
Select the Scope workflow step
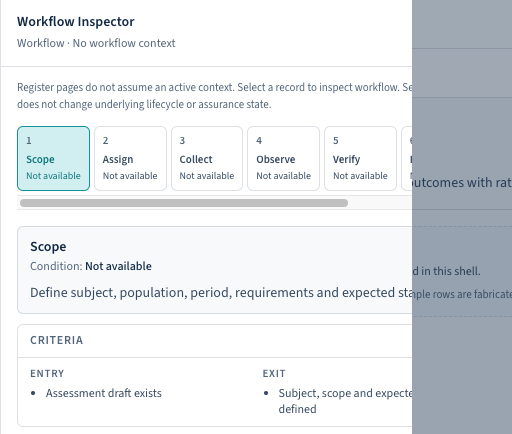53,158
